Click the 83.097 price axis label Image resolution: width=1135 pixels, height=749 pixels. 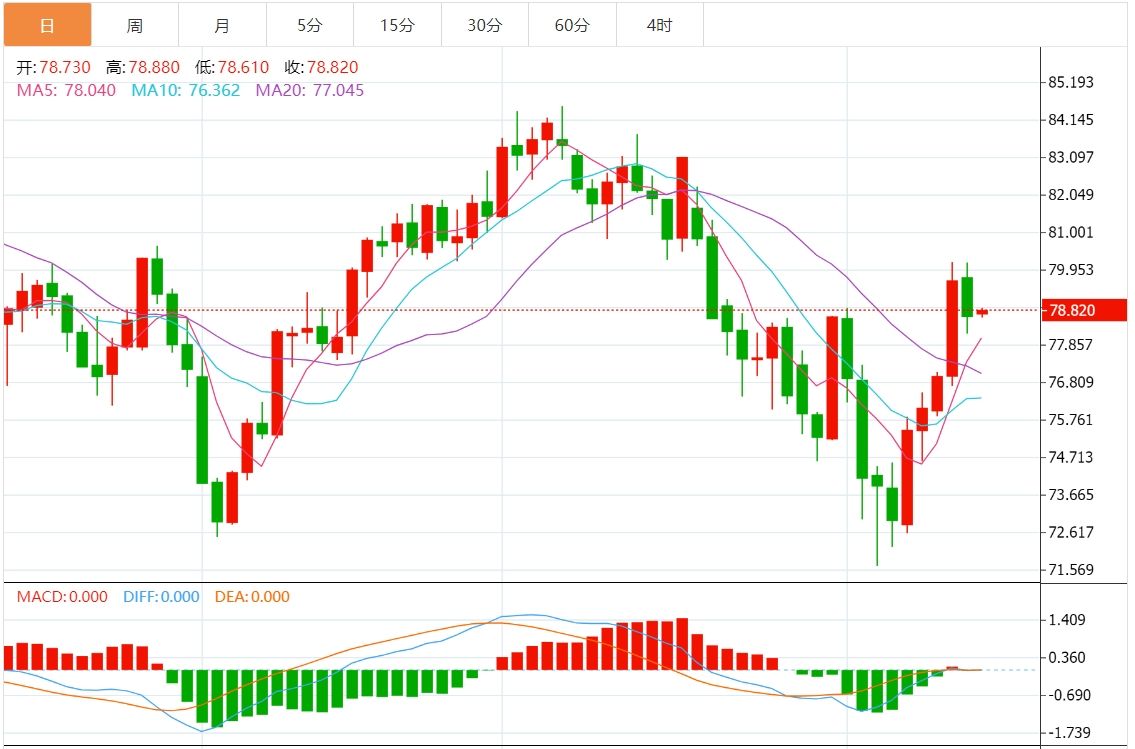point(1071,157)
